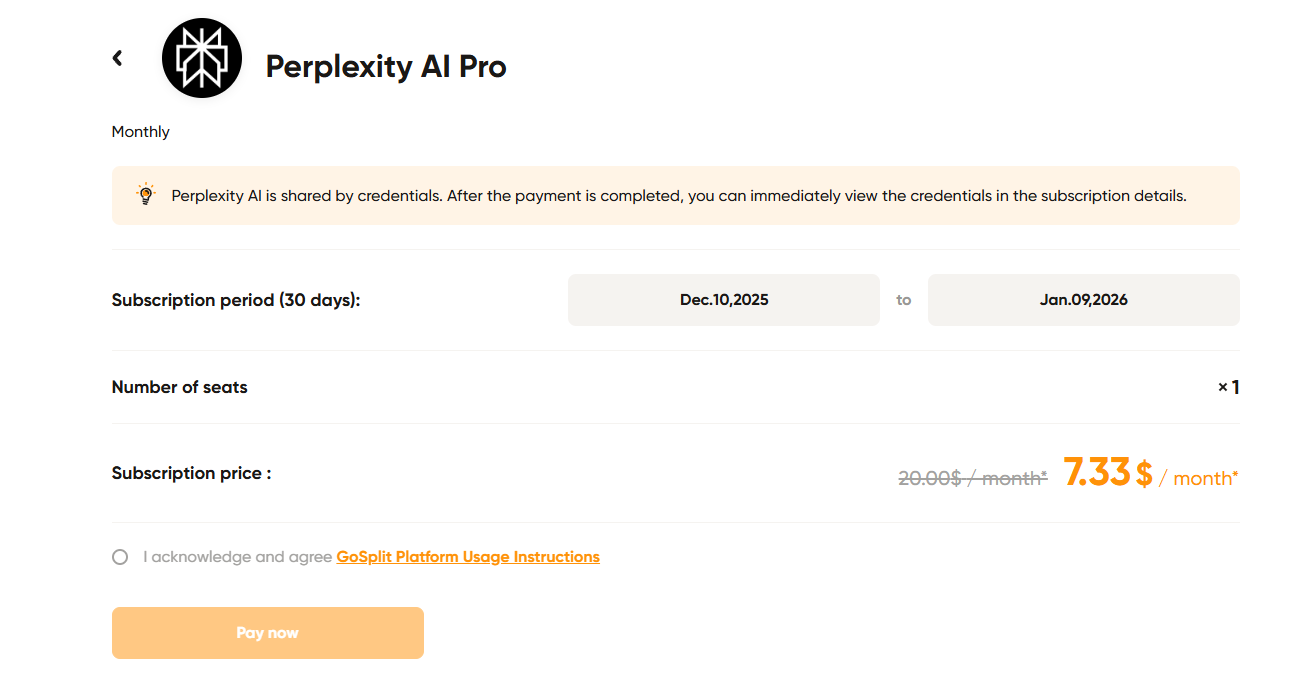Viewport: 1300px width, 679px height.
Task: Click the Monthly plan label
Action: point(141,132)
